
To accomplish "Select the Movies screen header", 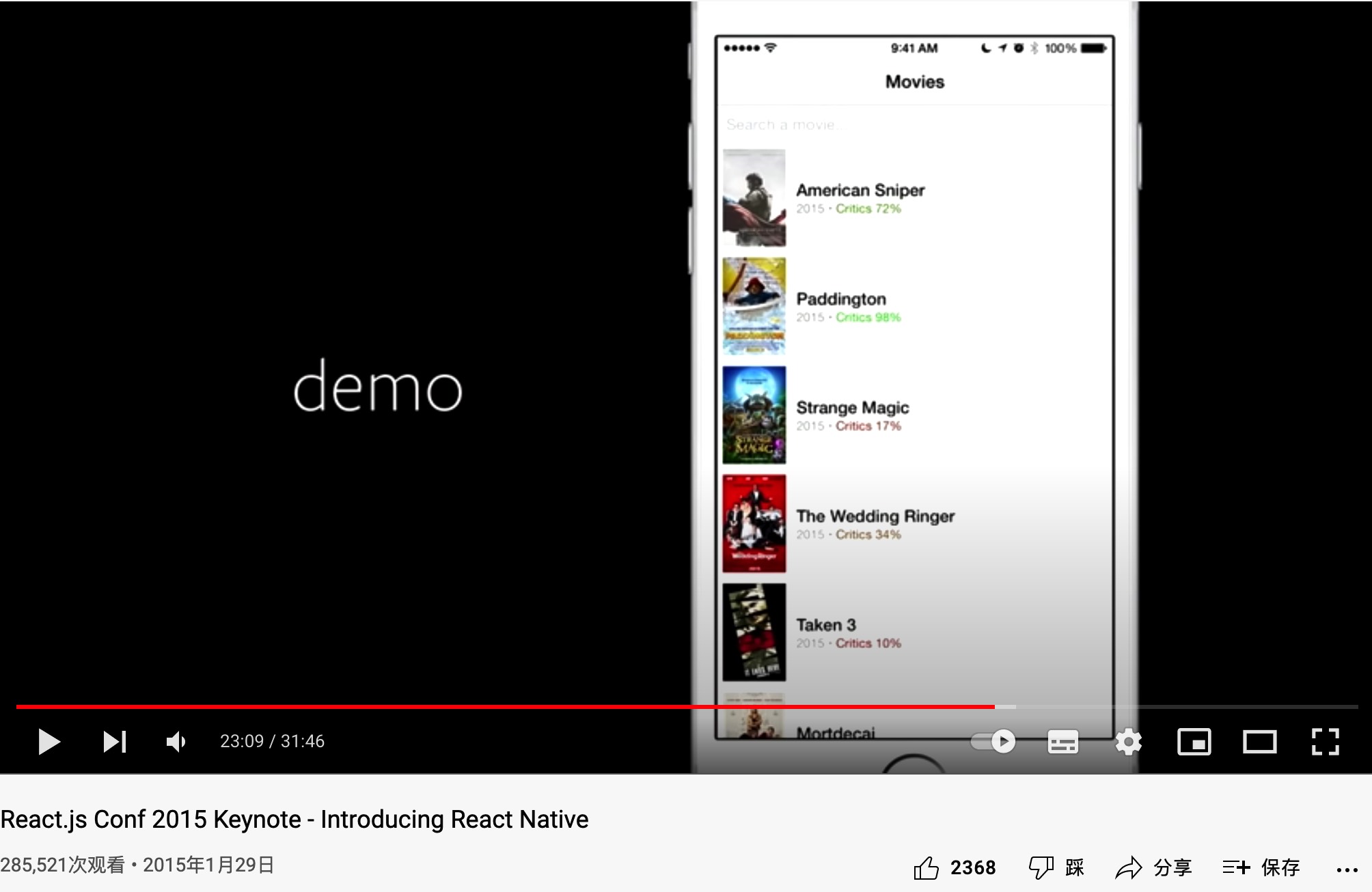I will point(915,81).
